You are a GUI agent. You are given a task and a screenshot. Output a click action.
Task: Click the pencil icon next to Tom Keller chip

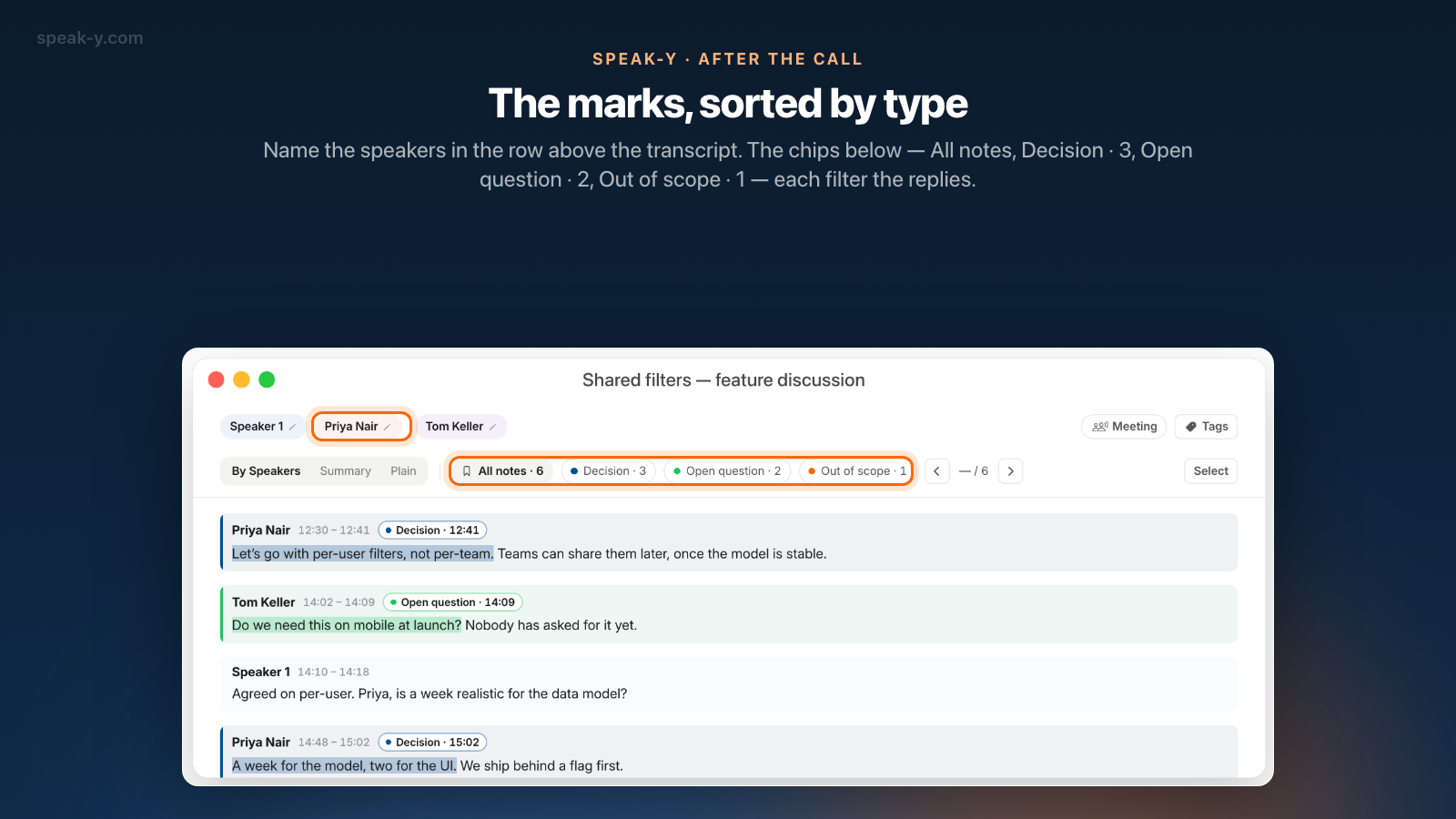(492, 427)
